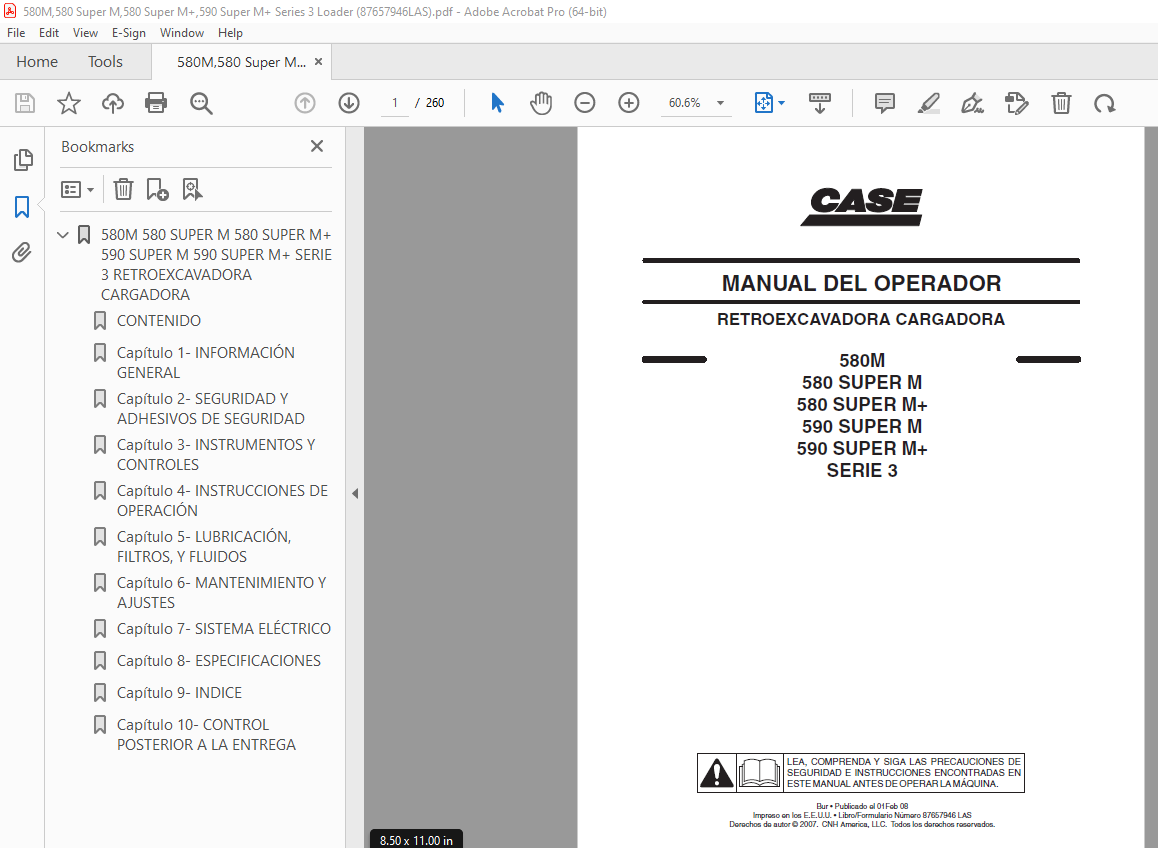
Task: Open fit page tool dropdown arrow
Action: coord(781,103)
